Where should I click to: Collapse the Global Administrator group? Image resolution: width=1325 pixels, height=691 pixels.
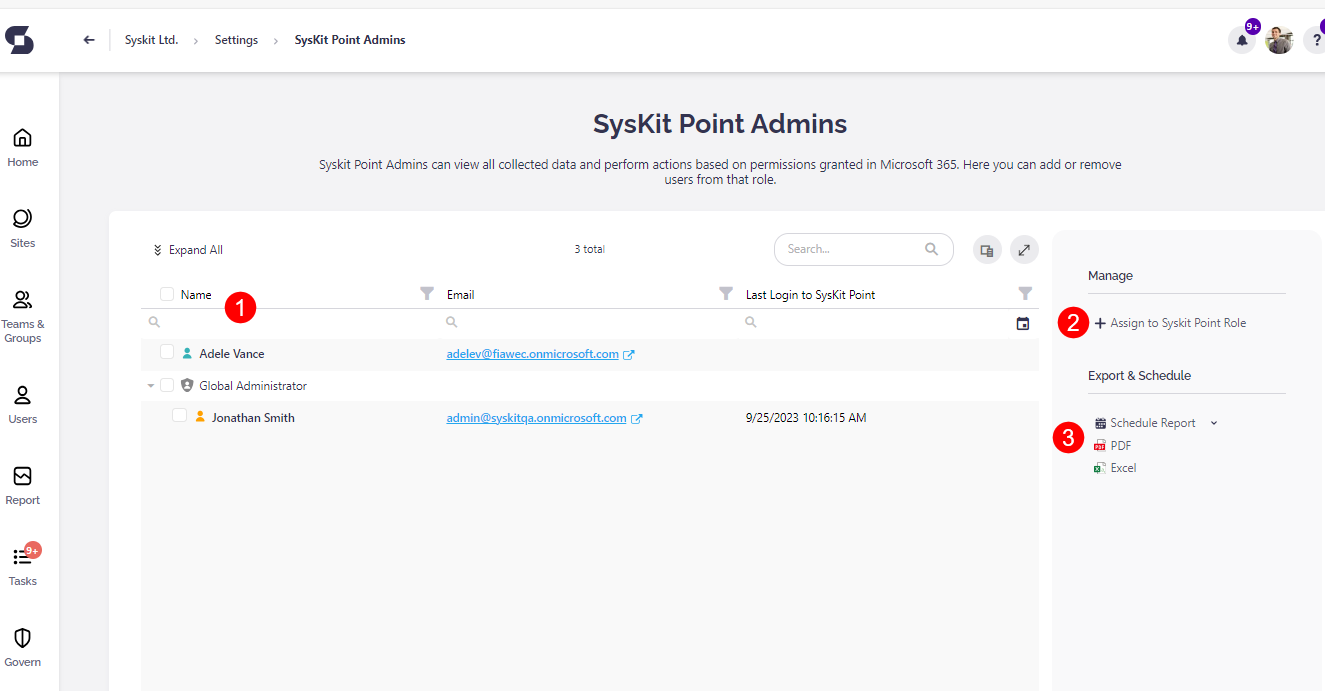(152, 385)
